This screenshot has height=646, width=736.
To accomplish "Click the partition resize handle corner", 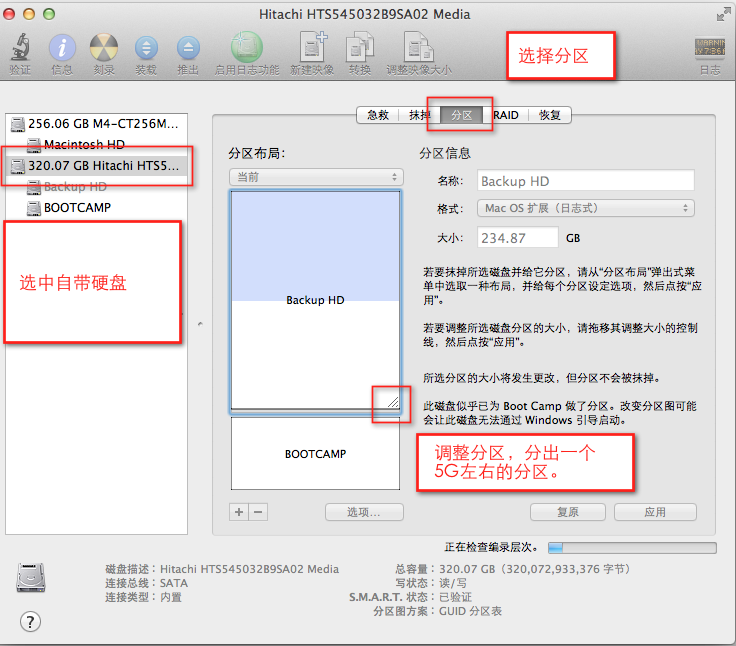I will 393,402.
